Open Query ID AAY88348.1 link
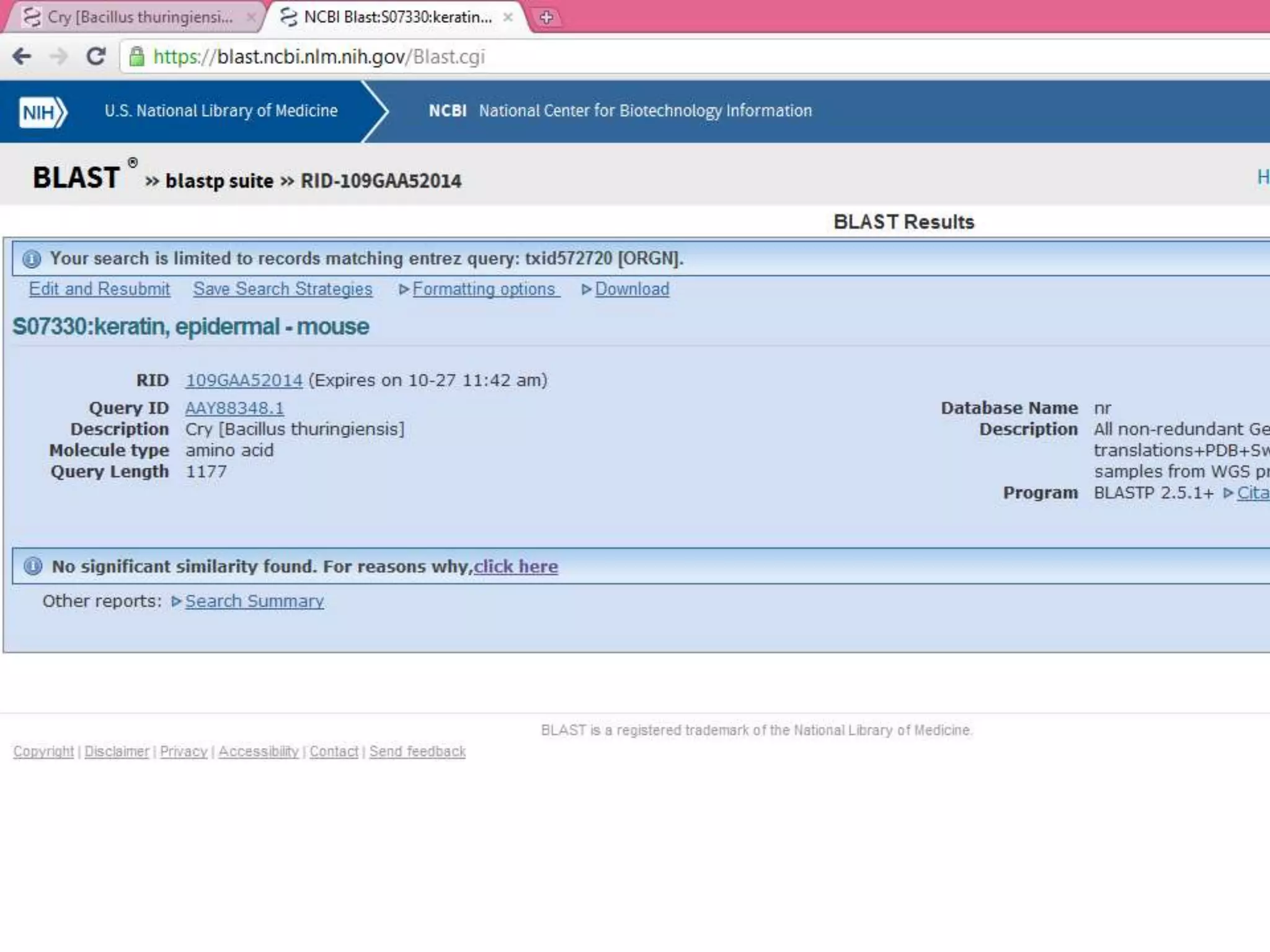The width and height of the screenshot is (1270, 952). point(234,408)
